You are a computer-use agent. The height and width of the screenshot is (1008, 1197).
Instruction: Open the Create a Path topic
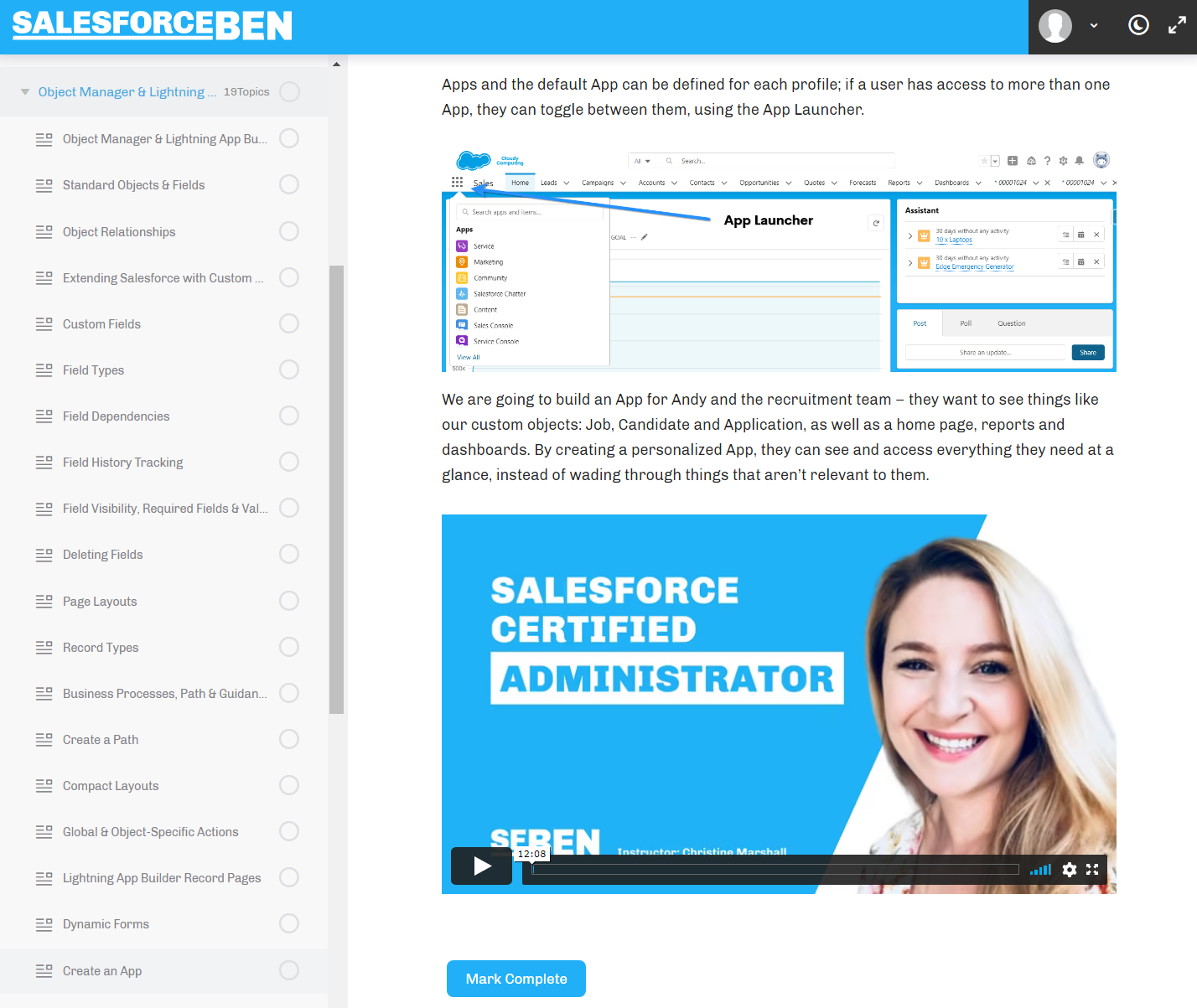(x=101, y=740)
